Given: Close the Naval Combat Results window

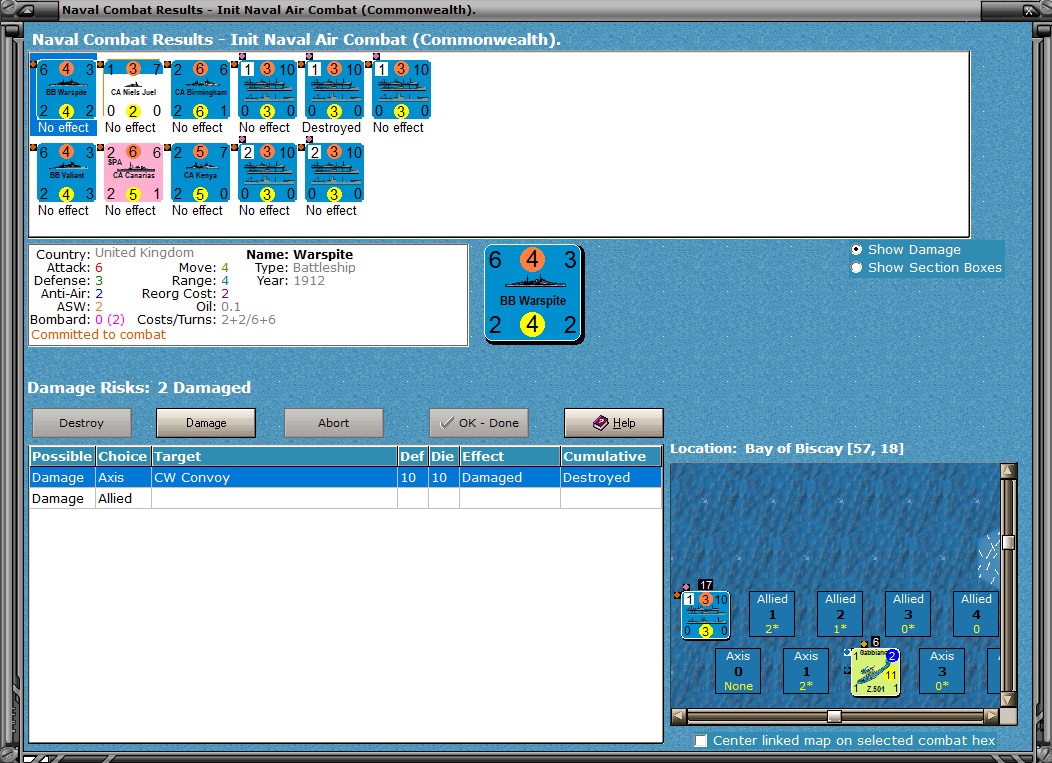Looking at the screenshot, I should click(1031, 10).
